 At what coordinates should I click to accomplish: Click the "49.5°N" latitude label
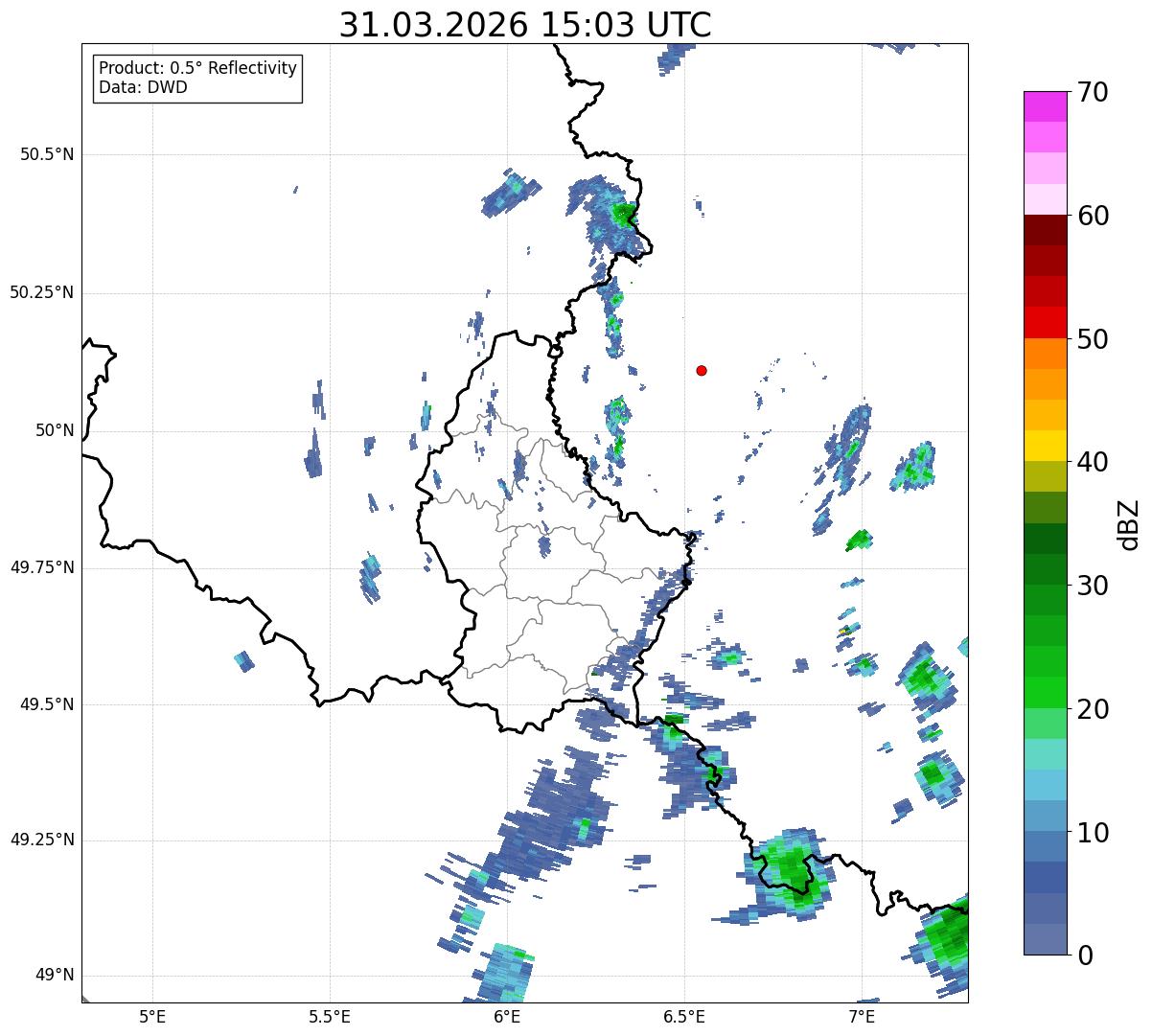(46, 704)
